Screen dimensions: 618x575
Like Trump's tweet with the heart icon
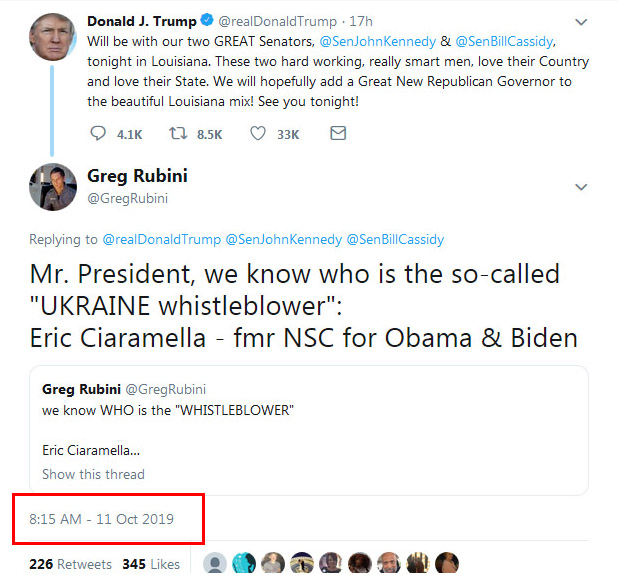tap(258, 133)
